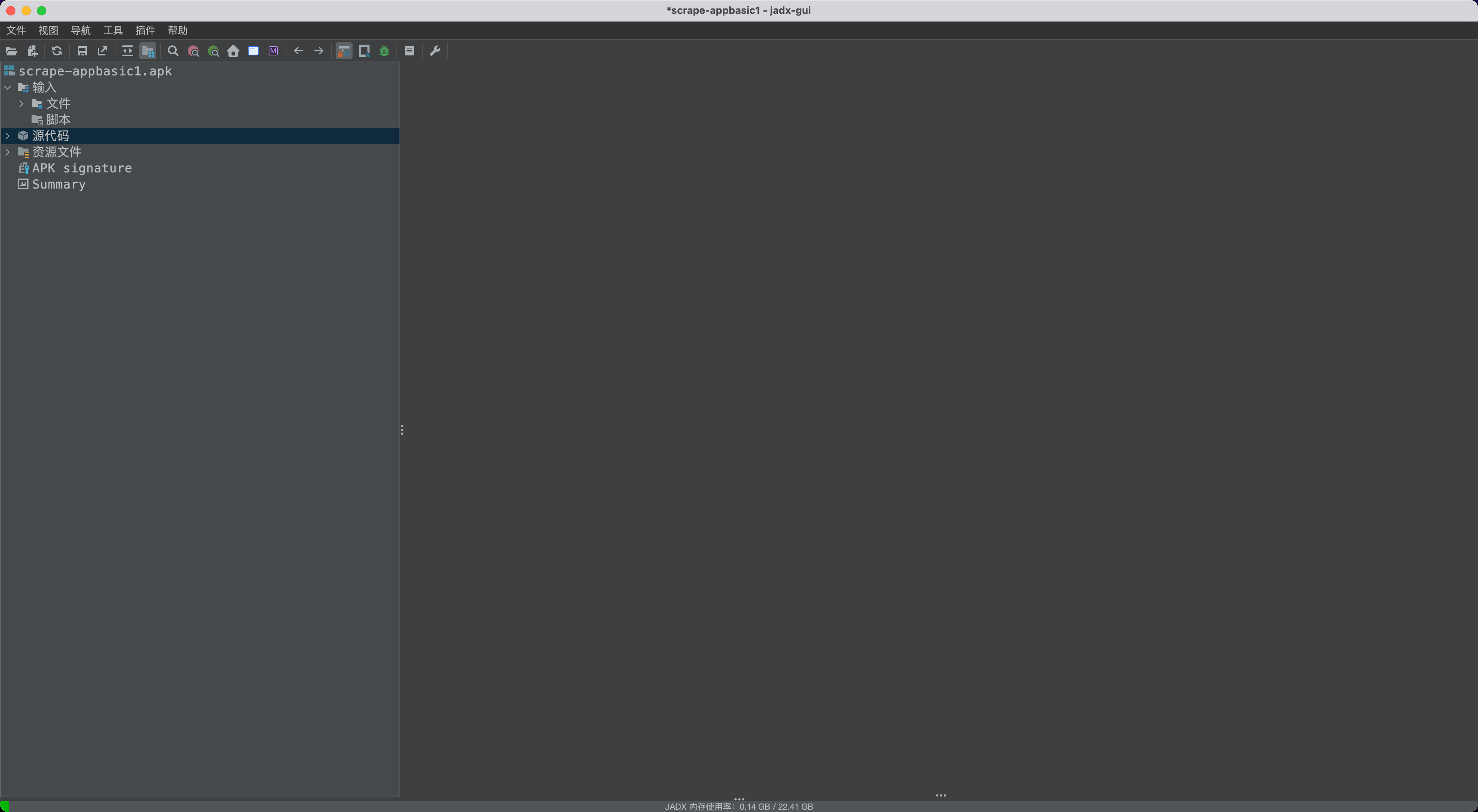Open class search red icon
The image size is (1478, 812).
point(193,51)
